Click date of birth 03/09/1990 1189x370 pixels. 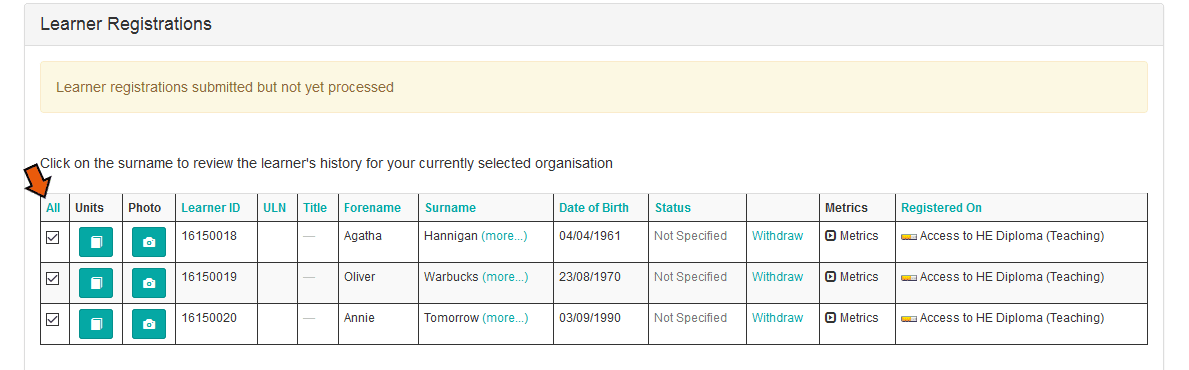coord(590,318)
